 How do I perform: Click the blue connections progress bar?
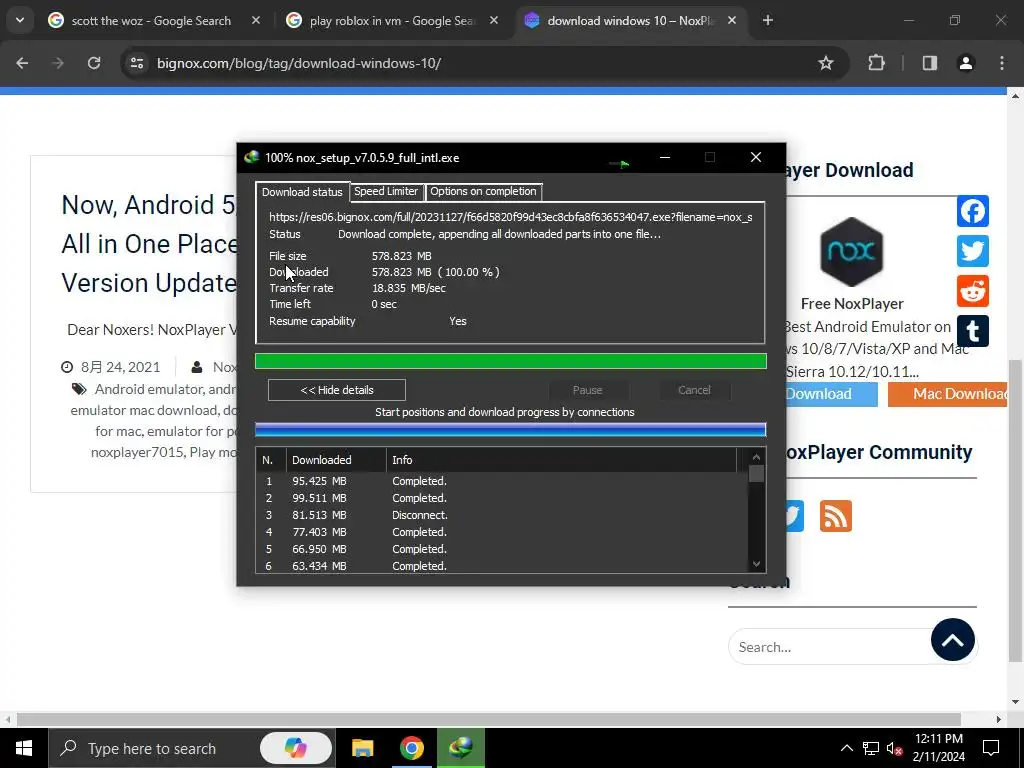point(511,430)
